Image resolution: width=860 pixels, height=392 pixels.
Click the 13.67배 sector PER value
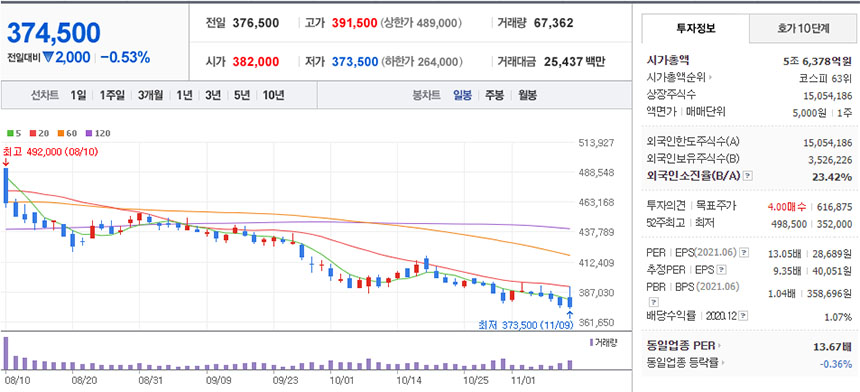[834, 346]
